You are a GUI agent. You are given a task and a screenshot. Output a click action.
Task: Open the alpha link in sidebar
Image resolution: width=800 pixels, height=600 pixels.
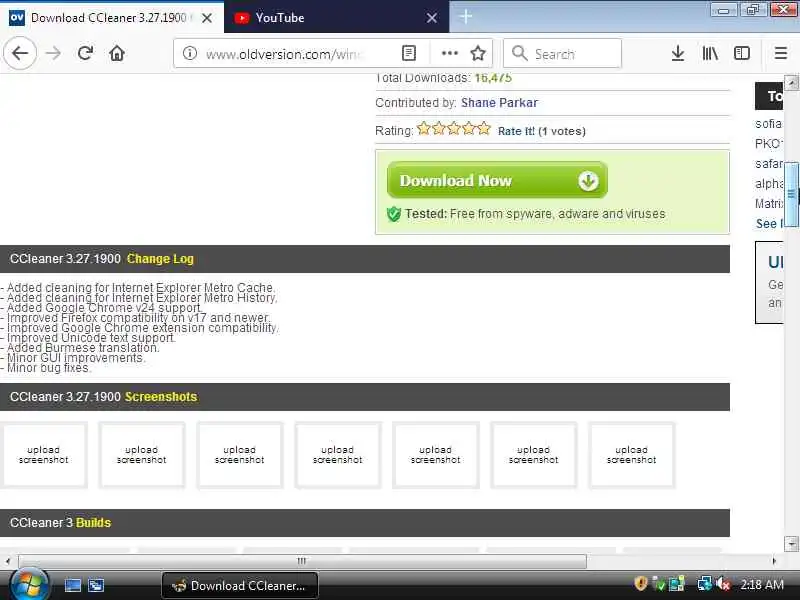768,184
